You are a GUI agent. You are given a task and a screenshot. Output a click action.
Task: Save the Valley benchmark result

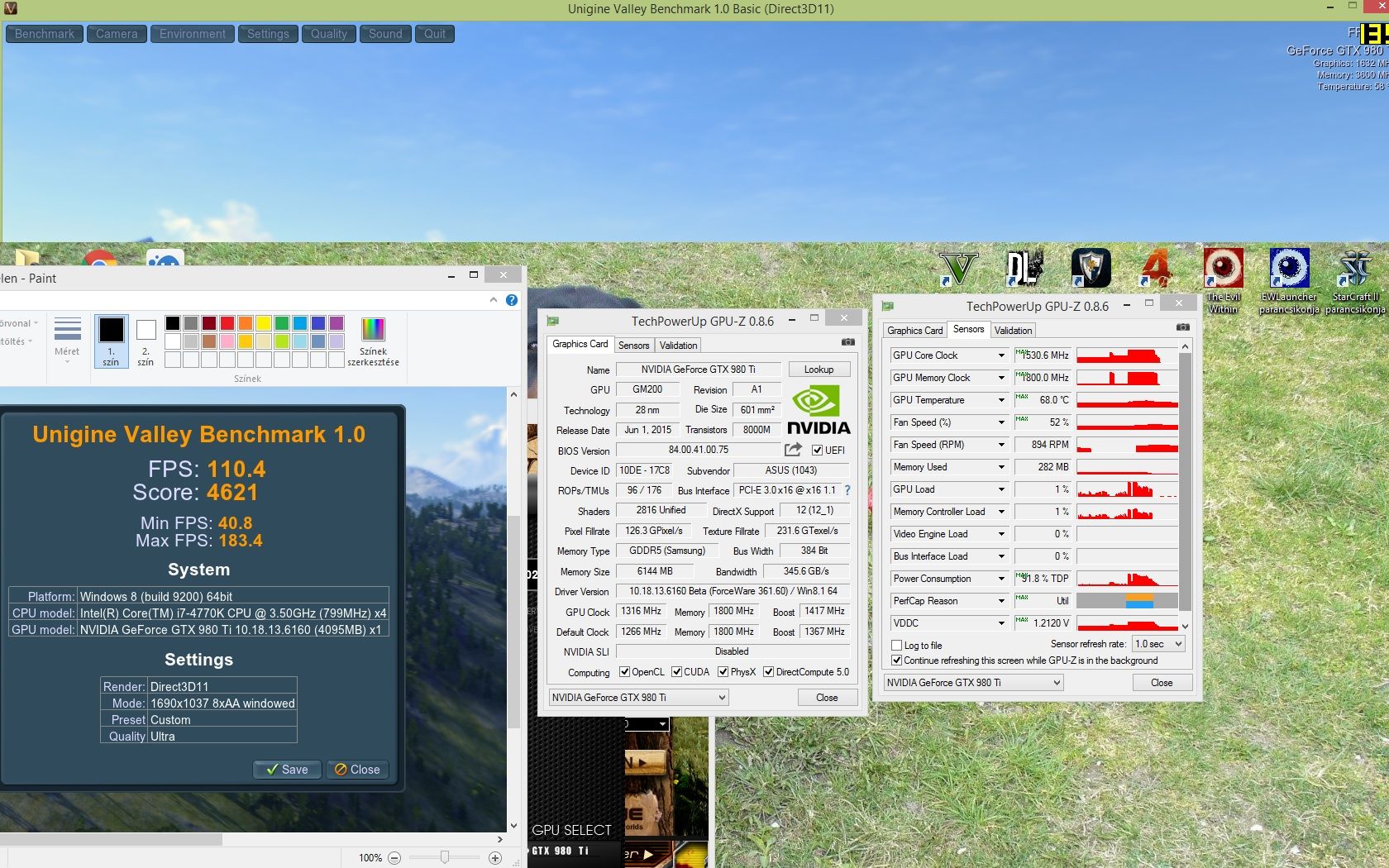[x=287, y=770]
